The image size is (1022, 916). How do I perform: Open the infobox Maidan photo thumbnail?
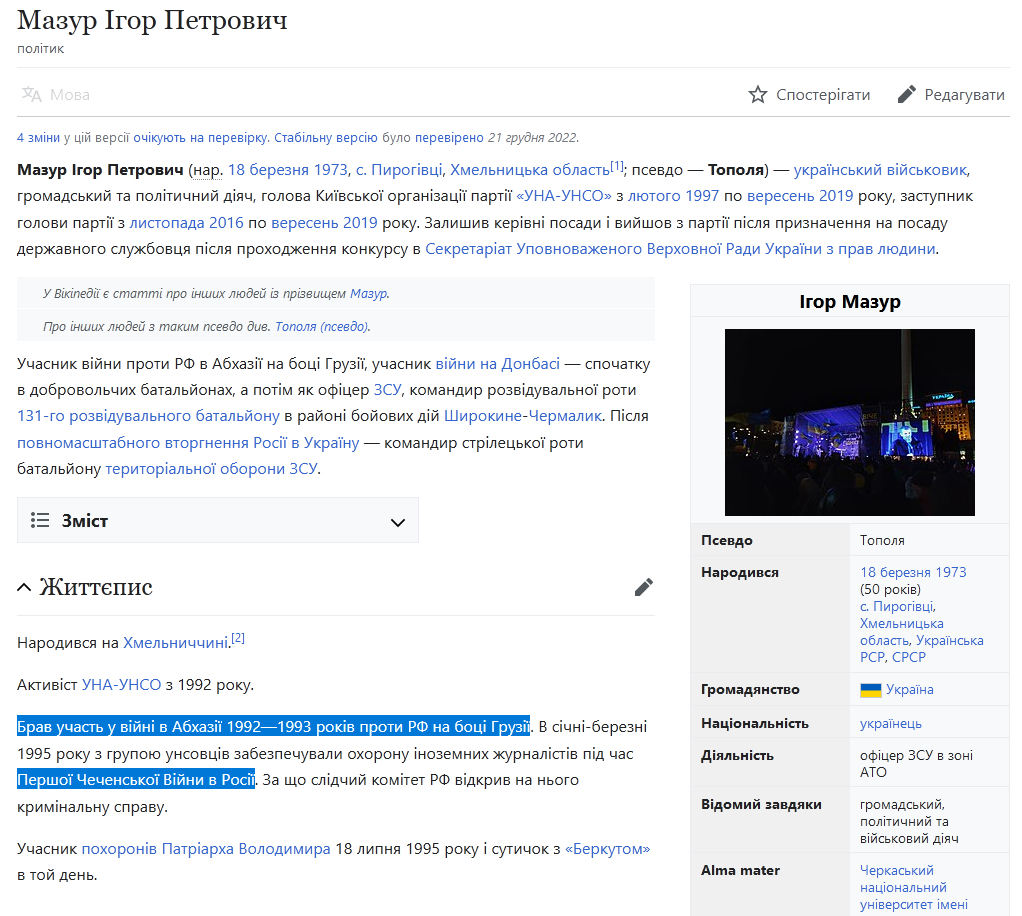point(849,422)
